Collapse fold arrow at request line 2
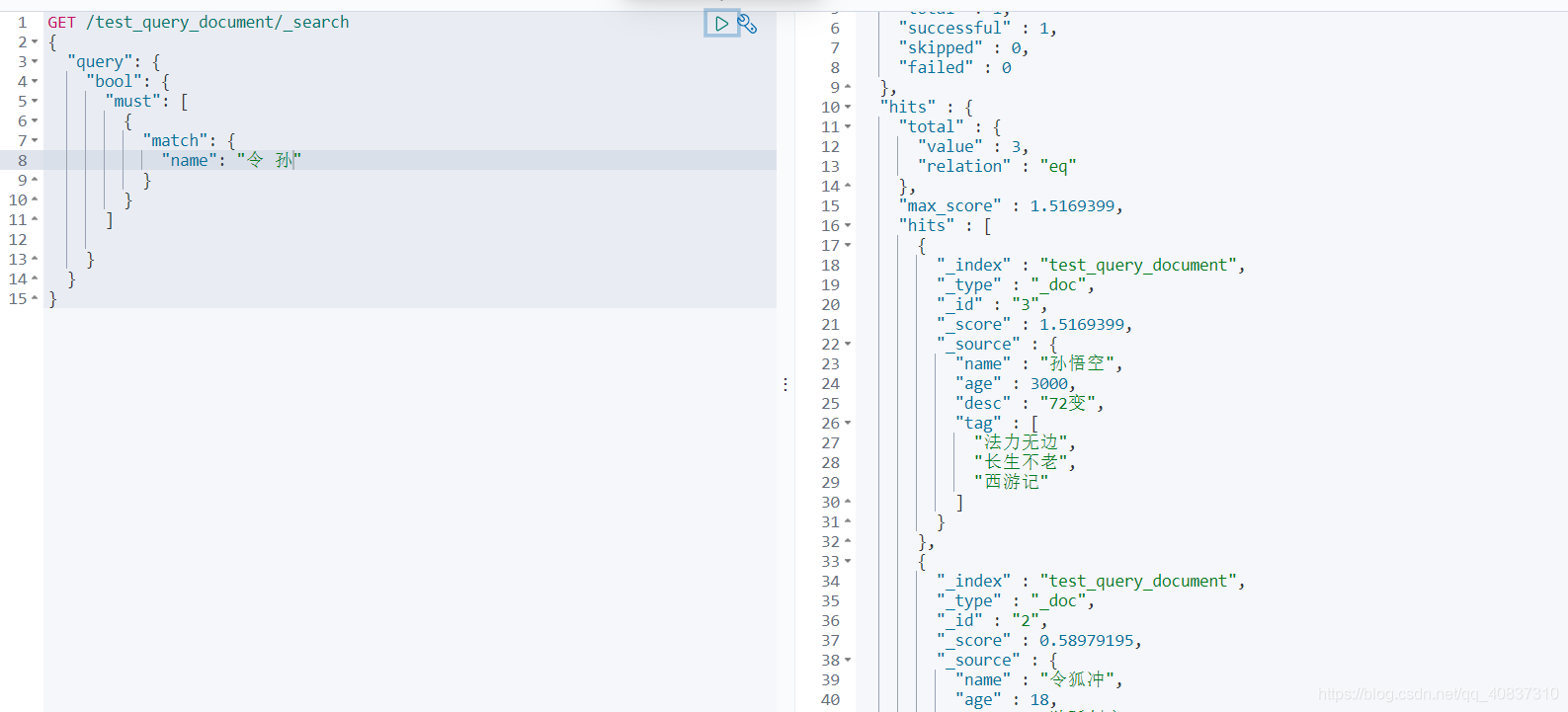Image resolution: width=1568 pixels, height=712 pixels. point(35,41)
